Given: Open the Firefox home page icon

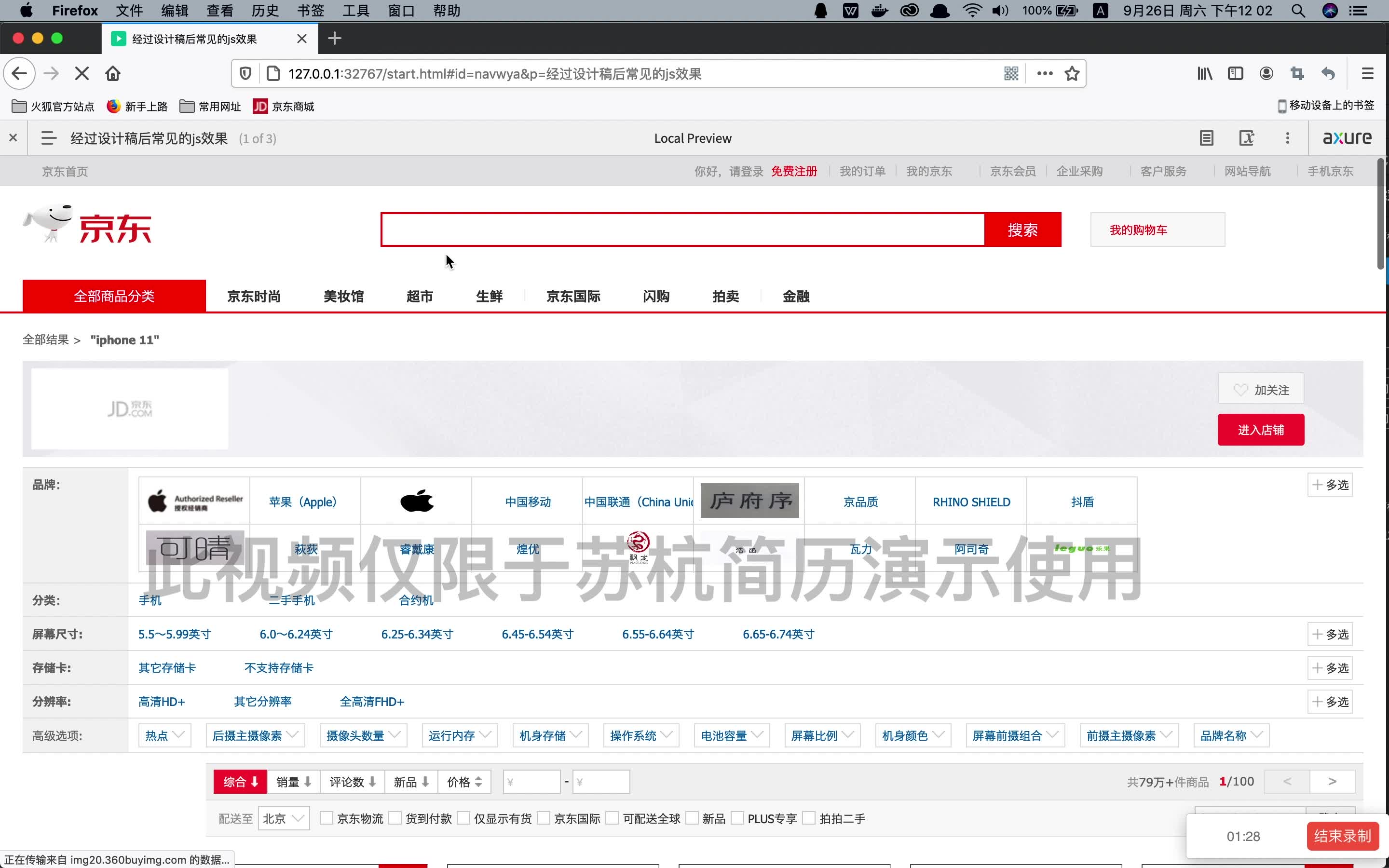Looking at the screenshot, I should tap(113, 73).
